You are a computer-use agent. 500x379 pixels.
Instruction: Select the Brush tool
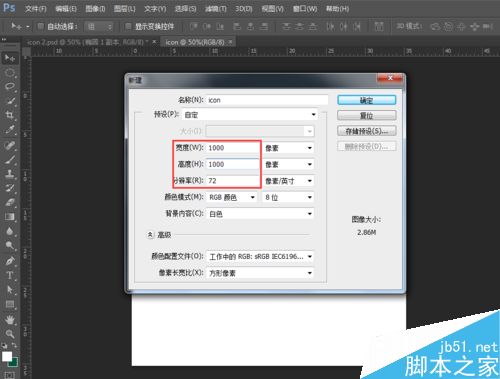[x=10, y=160]
